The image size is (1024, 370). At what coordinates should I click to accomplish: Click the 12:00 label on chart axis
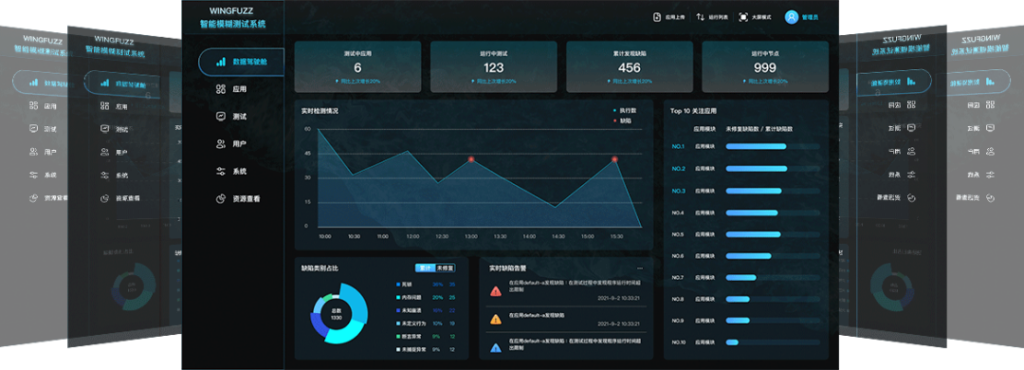412,236
